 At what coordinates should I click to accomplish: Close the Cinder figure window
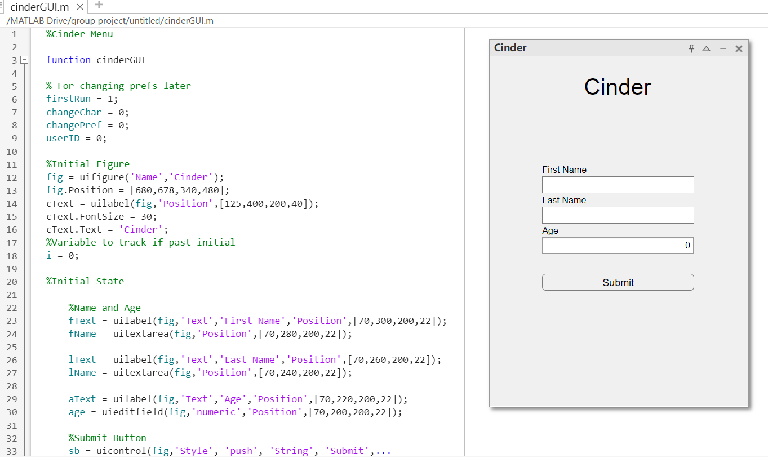pyautogui.click(x=739, y=48)
